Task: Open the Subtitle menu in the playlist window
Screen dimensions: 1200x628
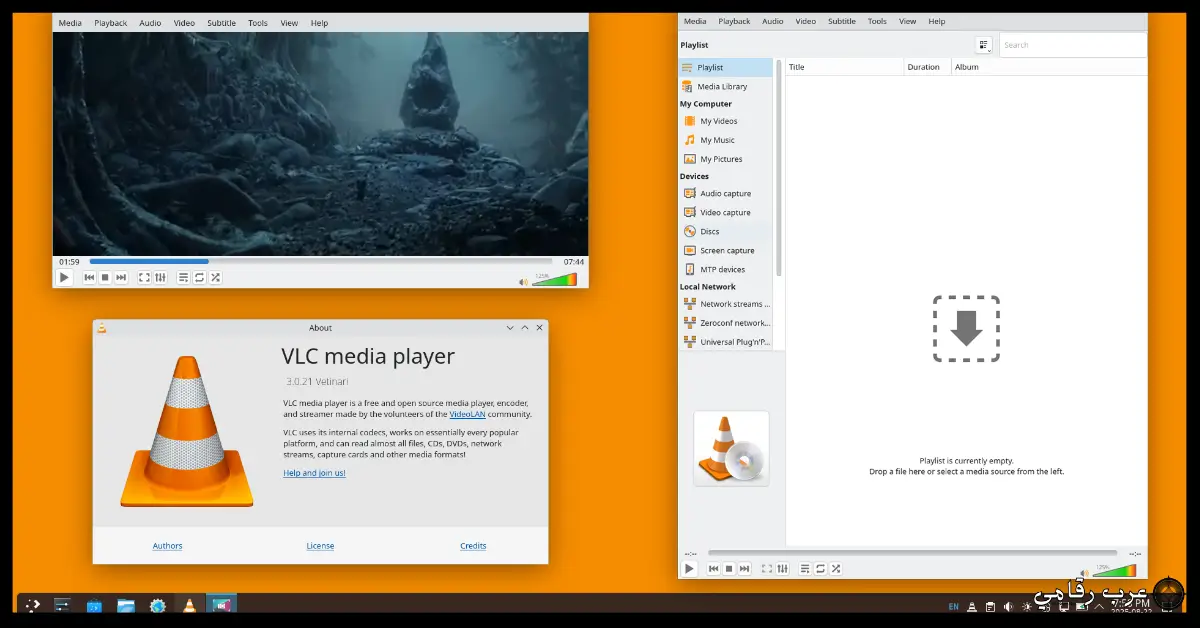Action: click(x=841, y=20)
